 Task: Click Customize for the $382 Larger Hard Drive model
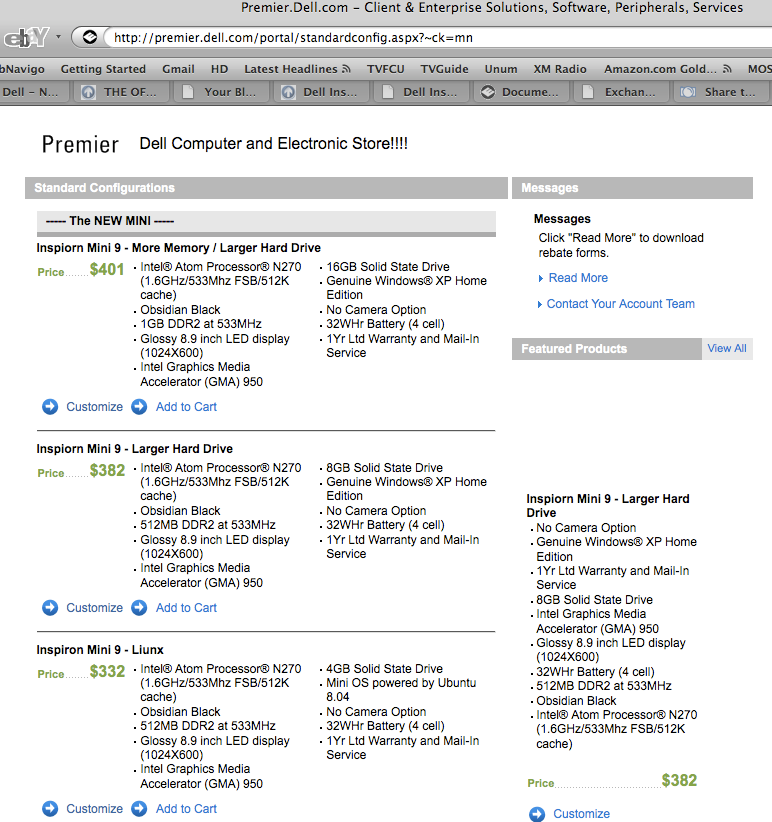94,608
